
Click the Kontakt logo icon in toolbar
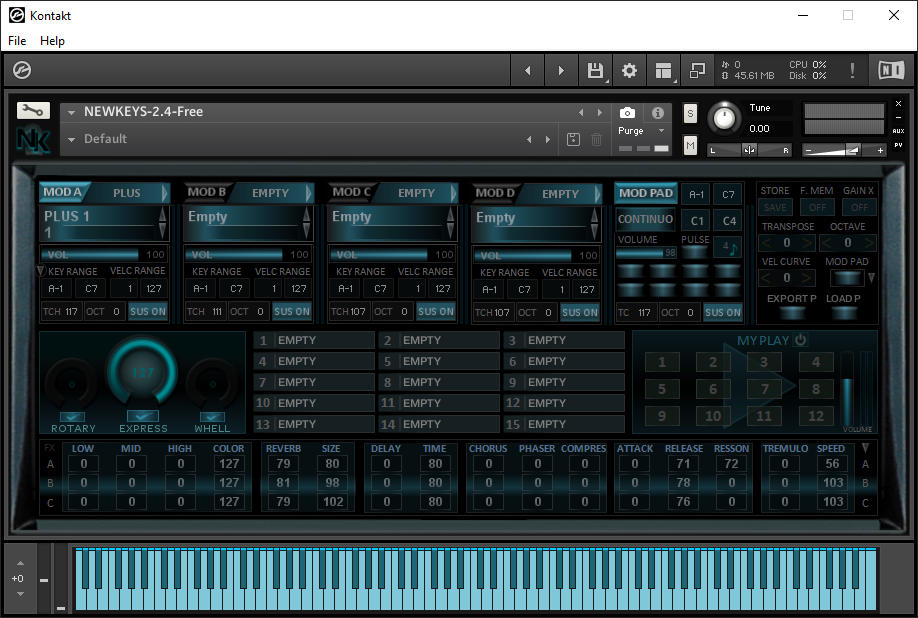point(22,71)
